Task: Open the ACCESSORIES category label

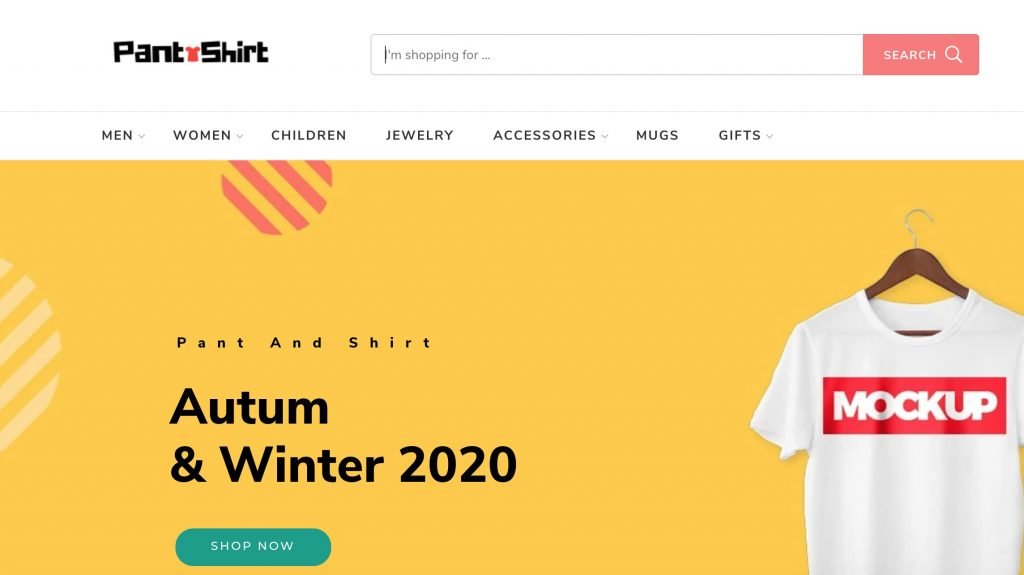Action: point(544,135)
